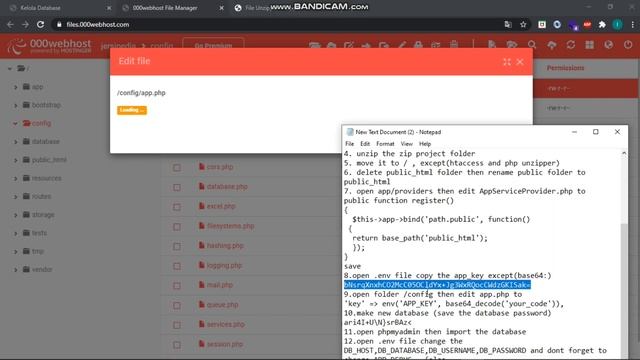This screenshot has height=360, width=640.
Task: Click the new folder icon in toolbar
Action: pos(512,44)
